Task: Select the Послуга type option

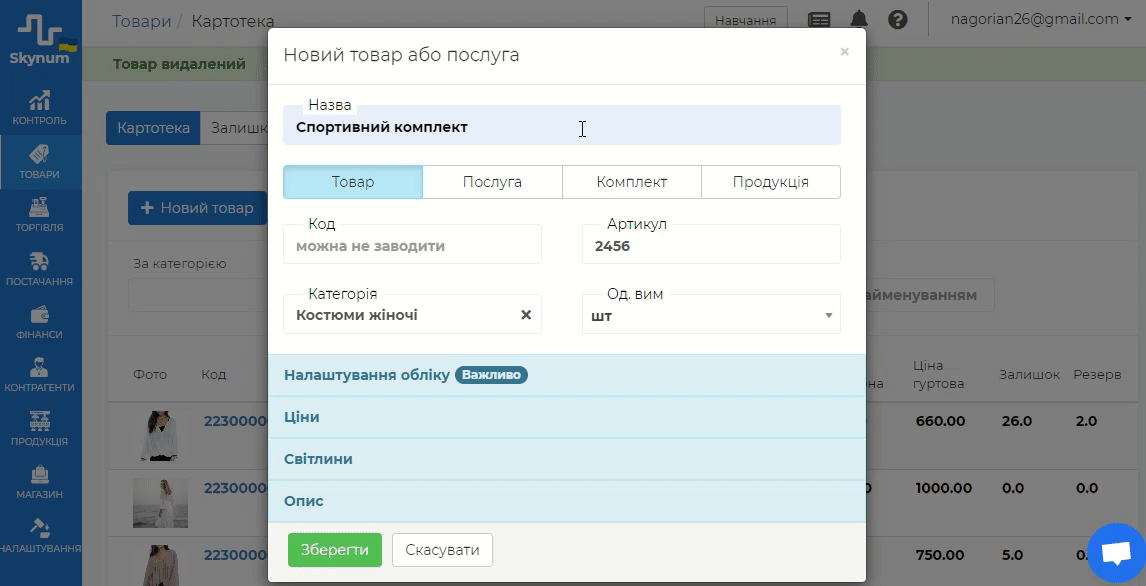Action: [x=492, y=182]
